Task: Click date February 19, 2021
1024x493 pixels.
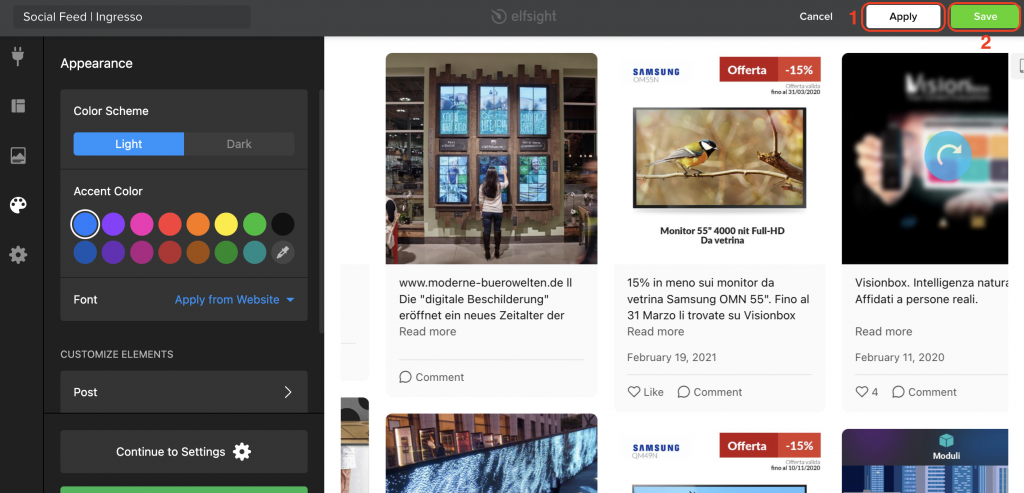Action: pos(671,357)
